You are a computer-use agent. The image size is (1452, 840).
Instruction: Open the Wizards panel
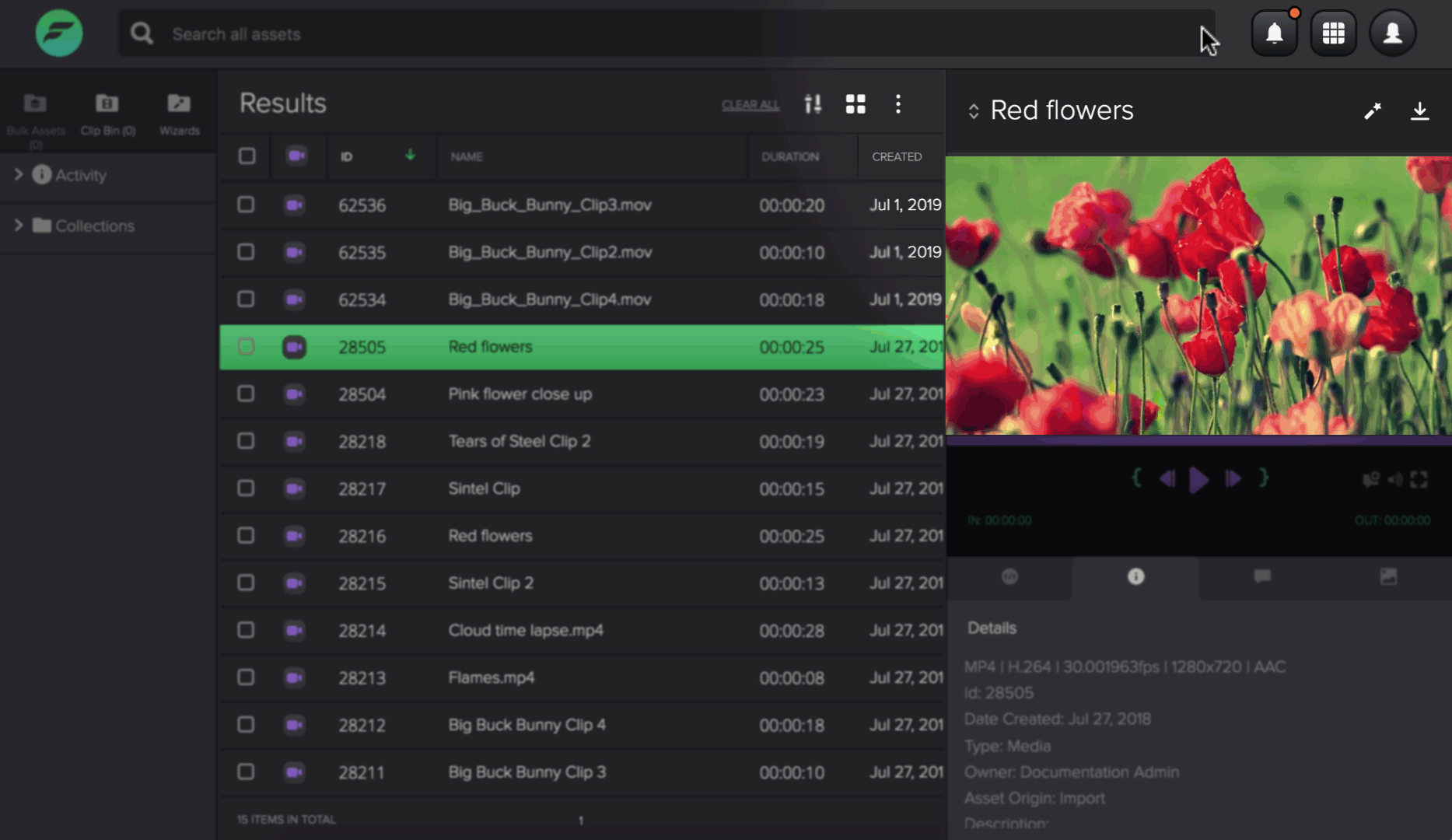(x=179, y=114)
